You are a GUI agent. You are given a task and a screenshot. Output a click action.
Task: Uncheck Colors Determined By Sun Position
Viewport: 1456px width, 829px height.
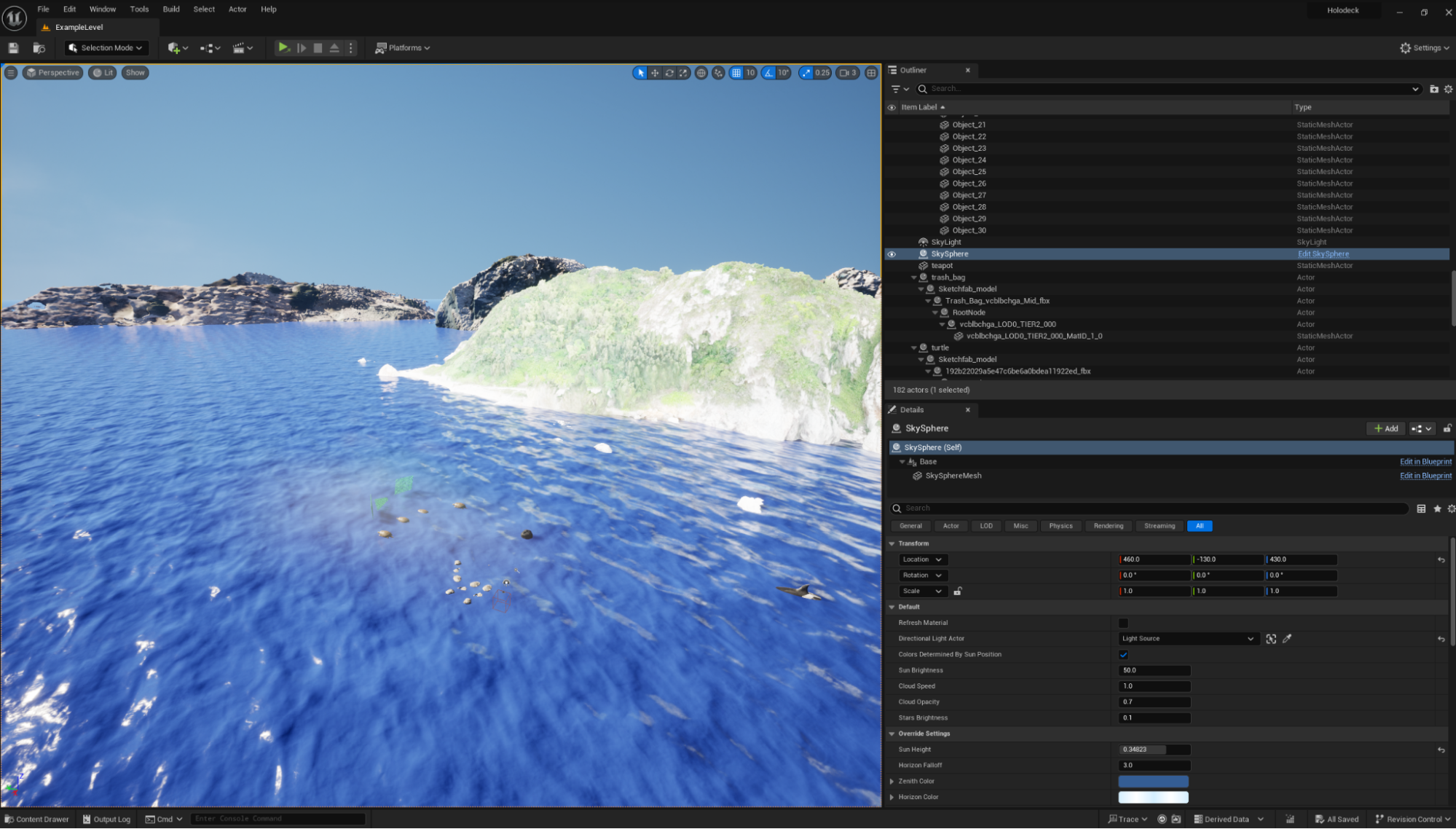pos(1123,654)
